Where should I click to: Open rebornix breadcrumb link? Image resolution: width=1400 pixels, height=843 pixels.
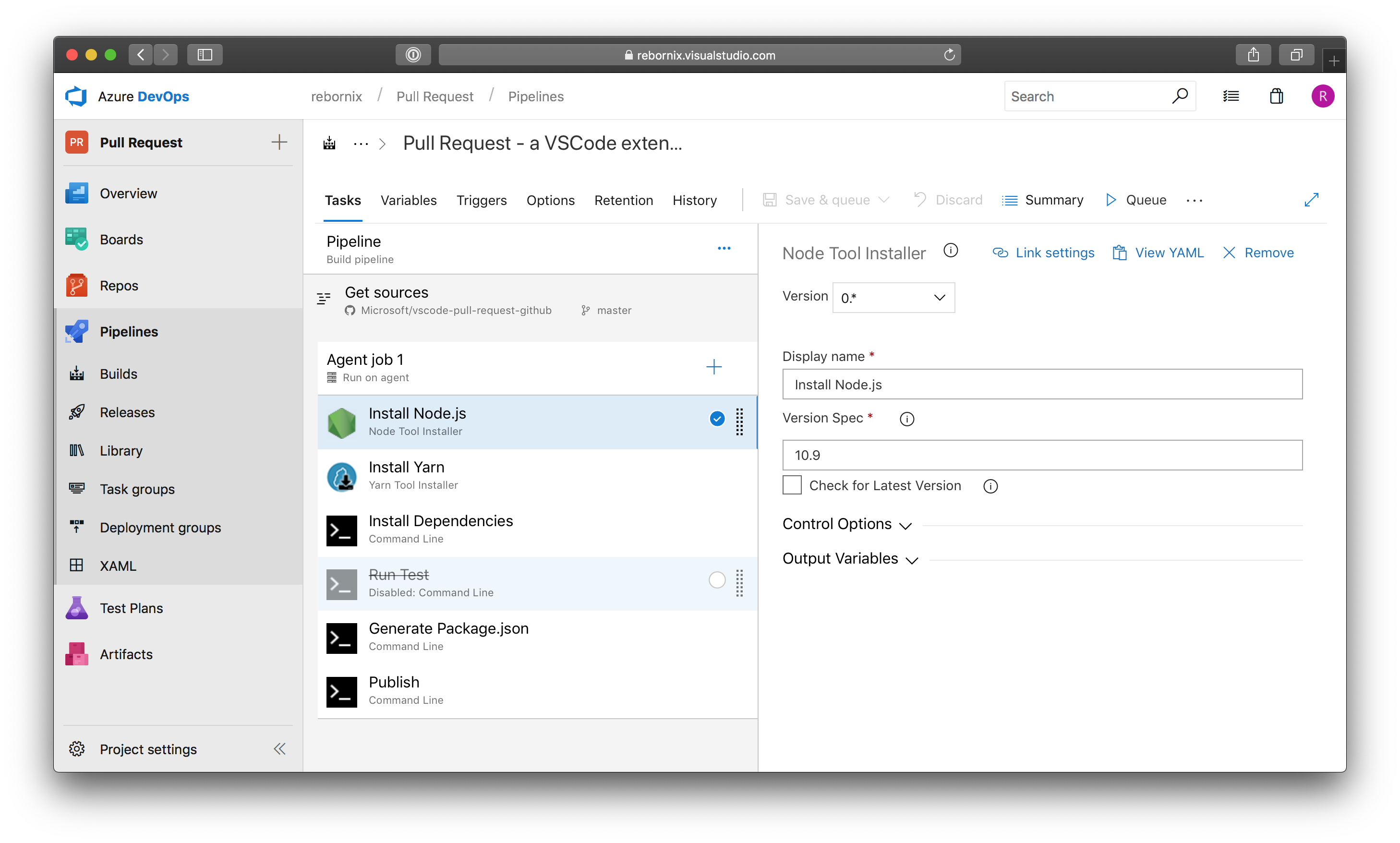(336, 96)
